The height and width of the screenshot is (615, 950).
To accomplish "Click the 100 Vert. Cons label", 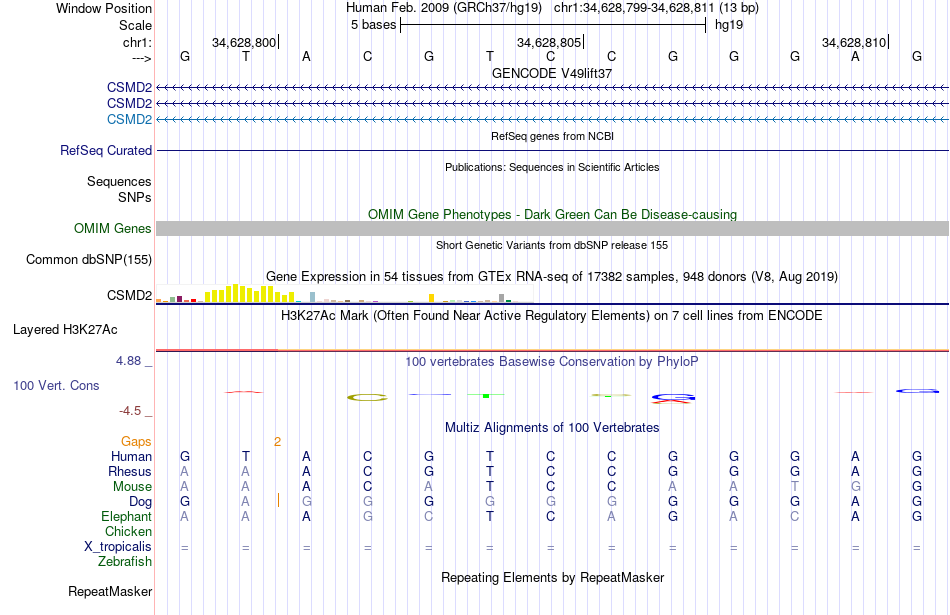I will 56,385.
